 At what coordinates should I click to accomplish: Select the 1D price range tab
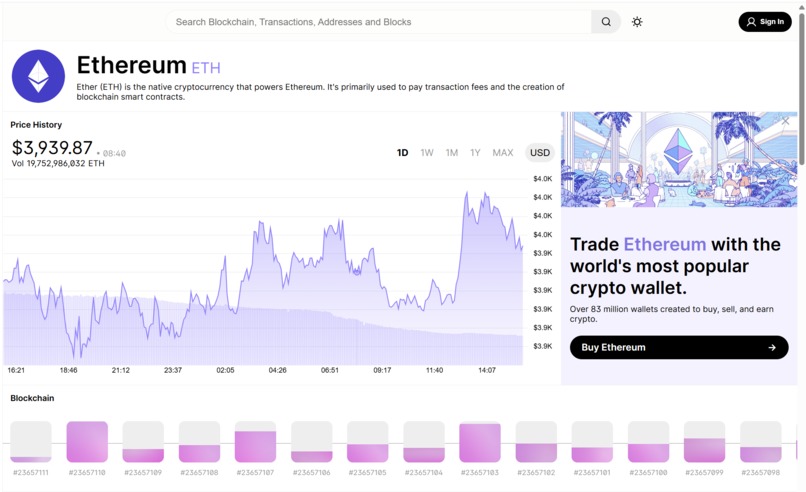[402, 153]
